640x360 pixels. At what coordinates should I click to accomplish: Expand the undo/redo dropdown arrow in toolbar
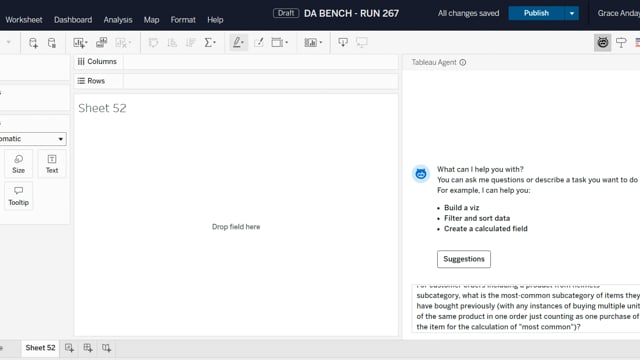[9, 42]
